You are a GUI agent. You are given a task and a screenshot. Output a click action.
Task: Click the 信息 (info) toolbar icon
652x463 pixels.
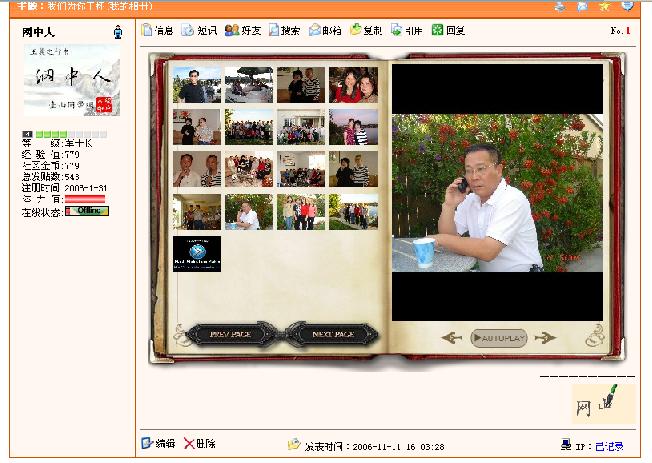157,30
